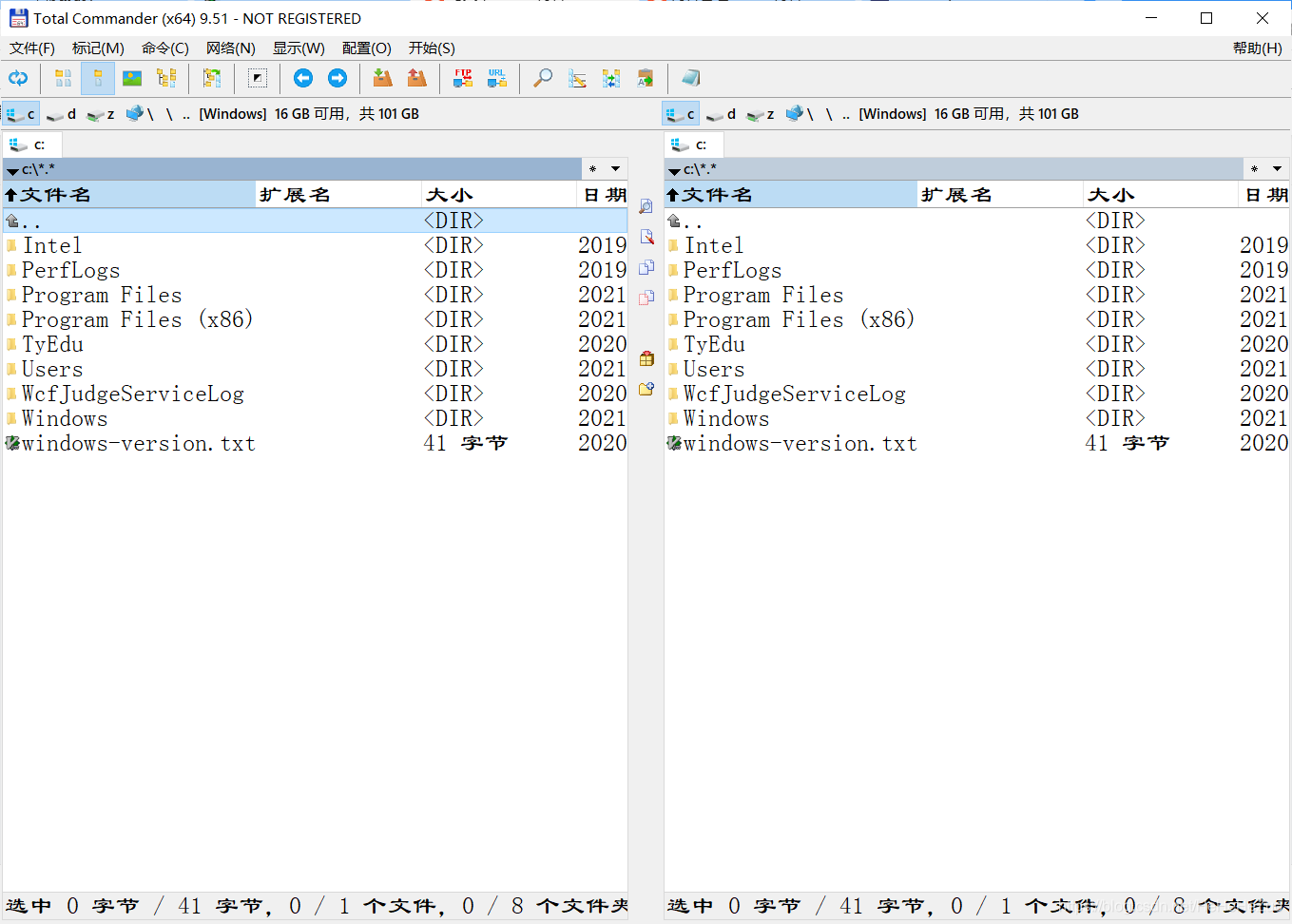This screenshot has width=1292, height=924.
Task: Select drive z in left drive bar
Action: [101, 114]
